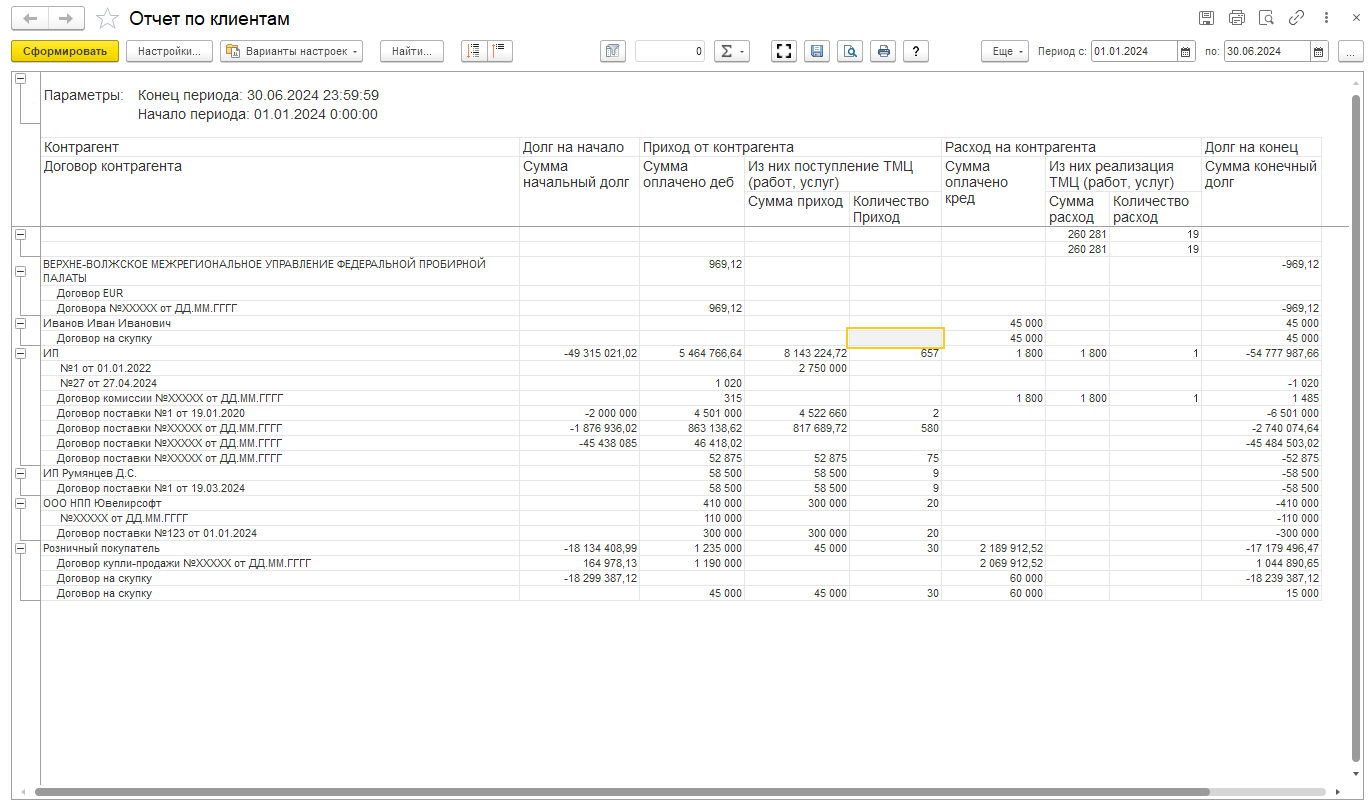1368x804 pixels.
Task: Open preview with toolbar magnifier-page icon
Action: (850, 51)
